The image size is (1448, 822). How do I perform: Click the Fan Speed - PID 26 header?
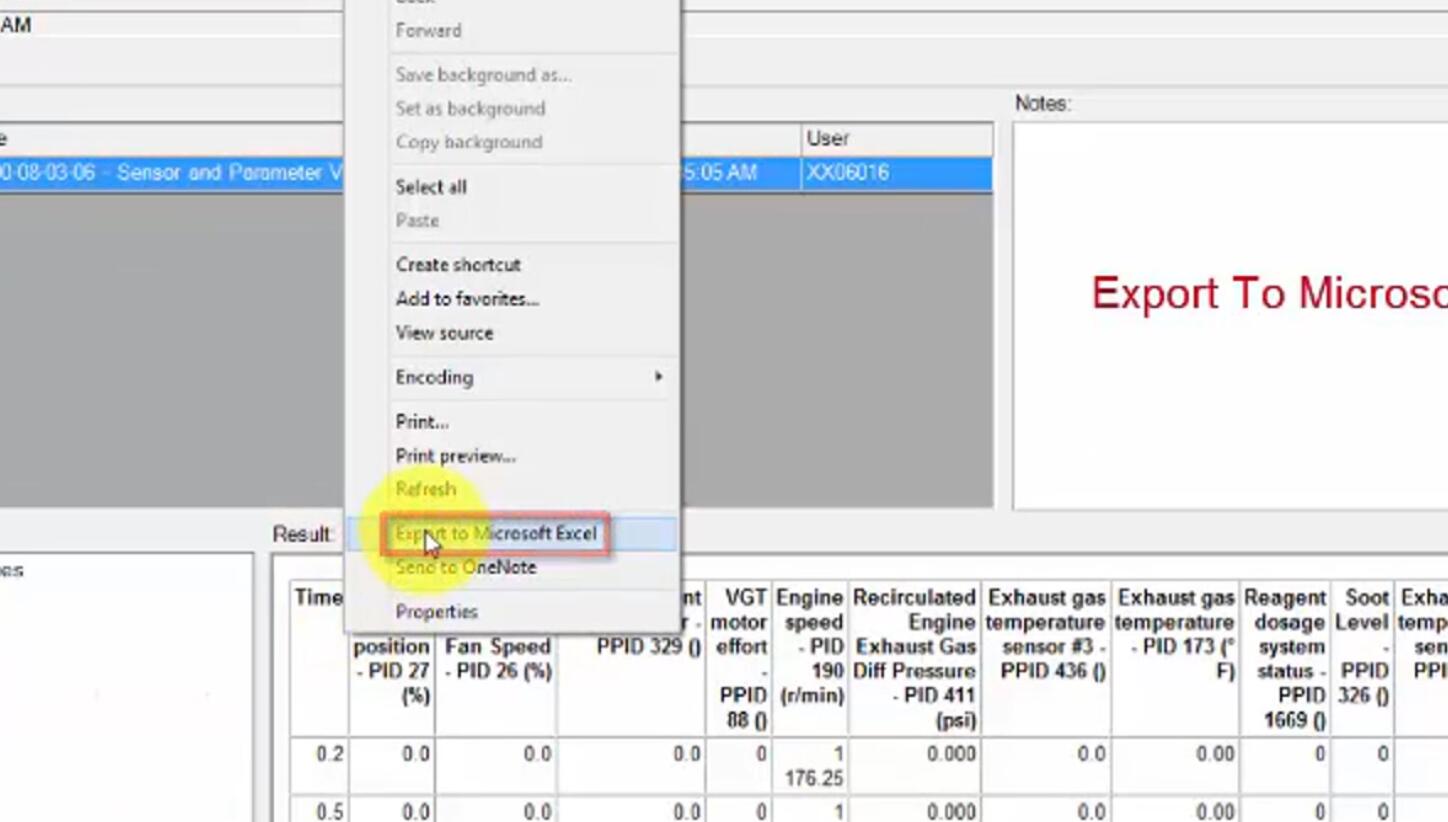(497, 658)
